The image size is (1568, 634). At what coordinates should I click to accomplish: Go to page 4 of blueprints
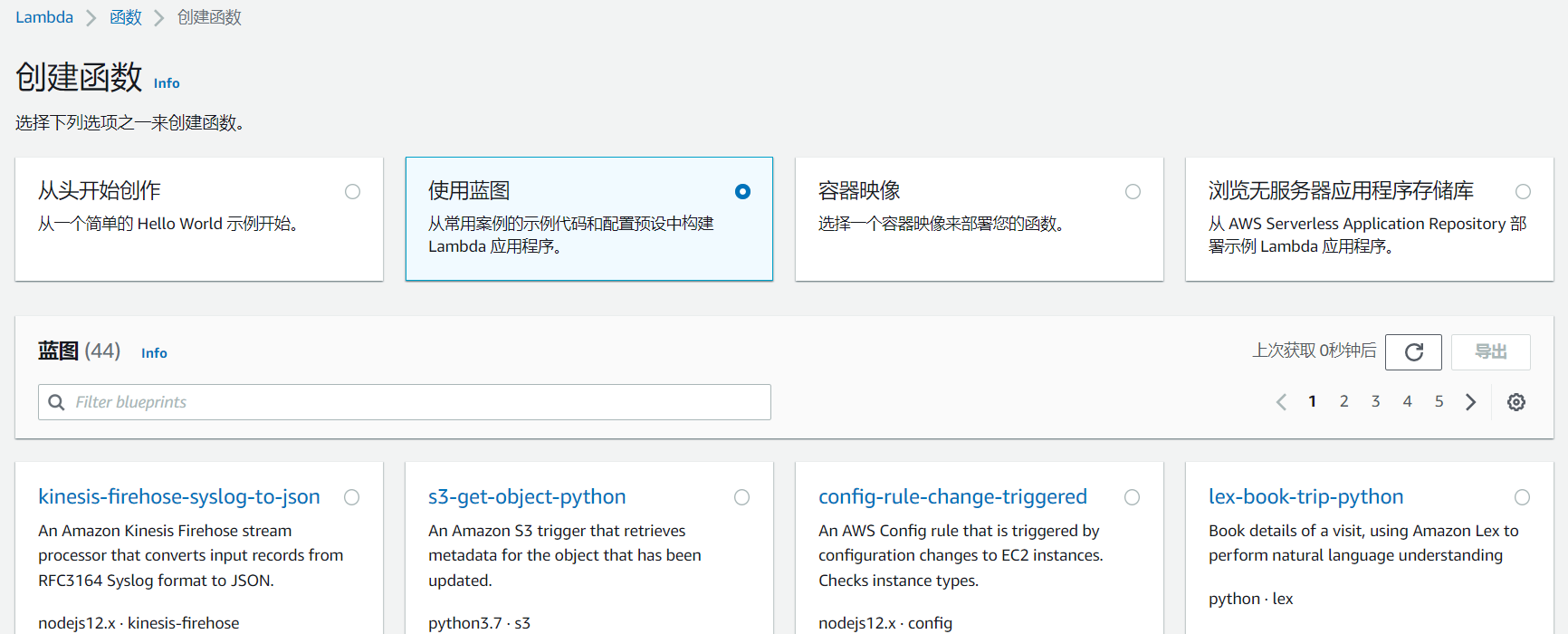(x=1408, y=401)
